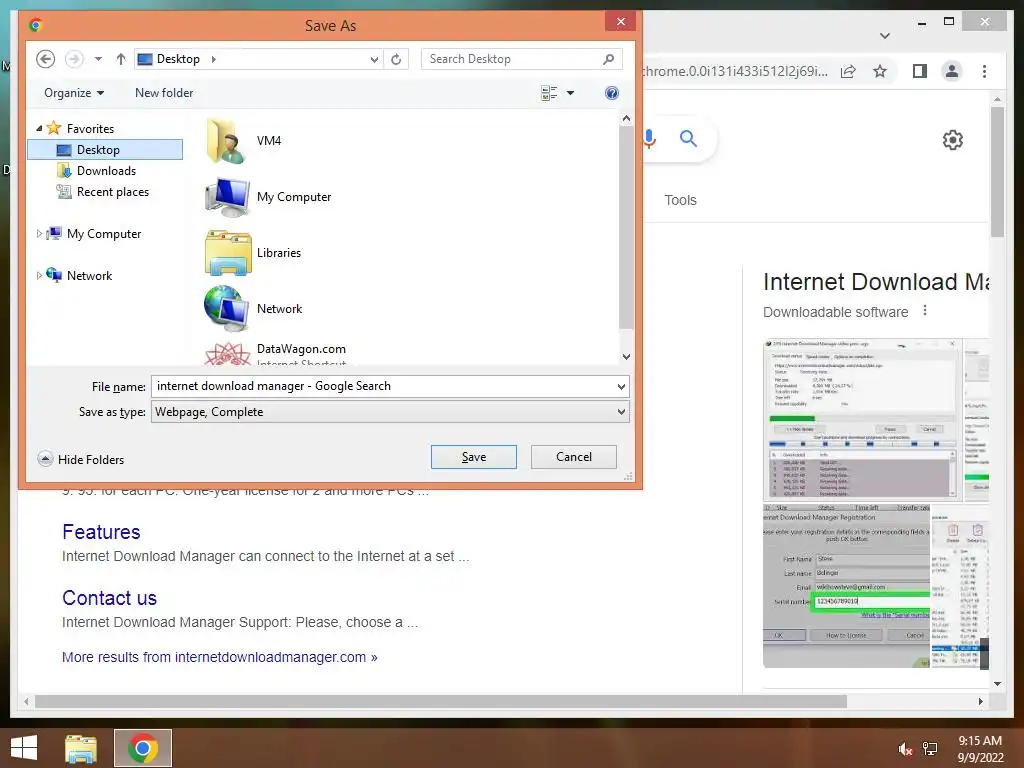Select the VM4 user folder icon

point(227,140)
